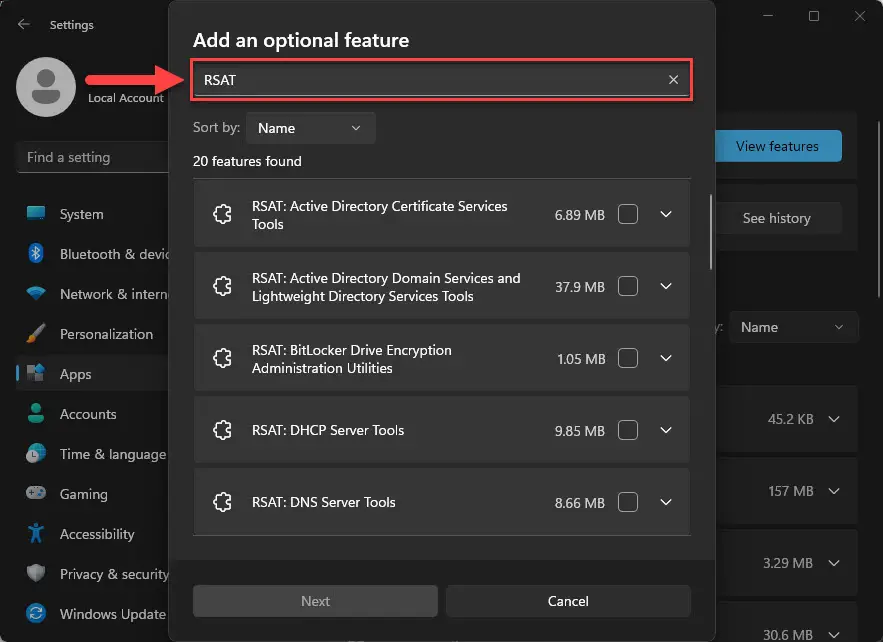This screenshot has height=642, width=883.
Task: Open the background Name sort dropdown
Action: pyautogui.click(x=793, y=327)
